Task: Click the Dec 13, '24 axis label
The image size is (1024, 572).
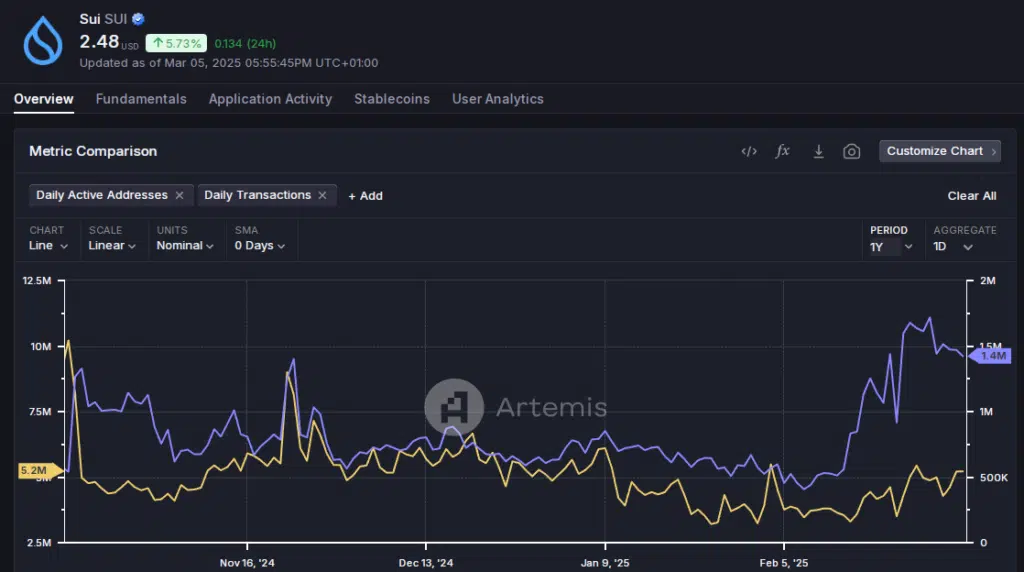Action: [x=426, y=563]
